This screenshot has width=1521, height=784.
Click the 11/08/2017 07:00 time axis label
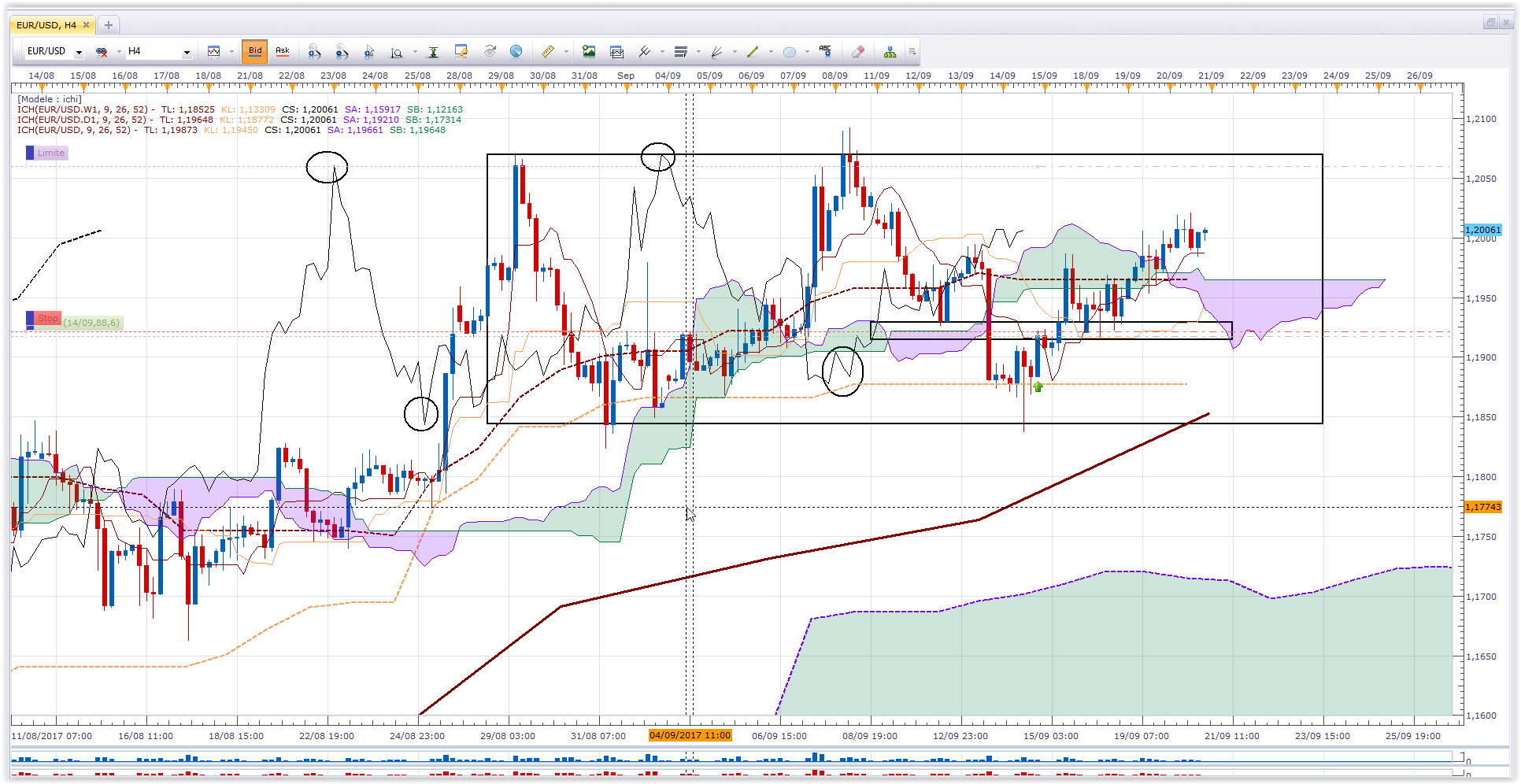[52, 736]
